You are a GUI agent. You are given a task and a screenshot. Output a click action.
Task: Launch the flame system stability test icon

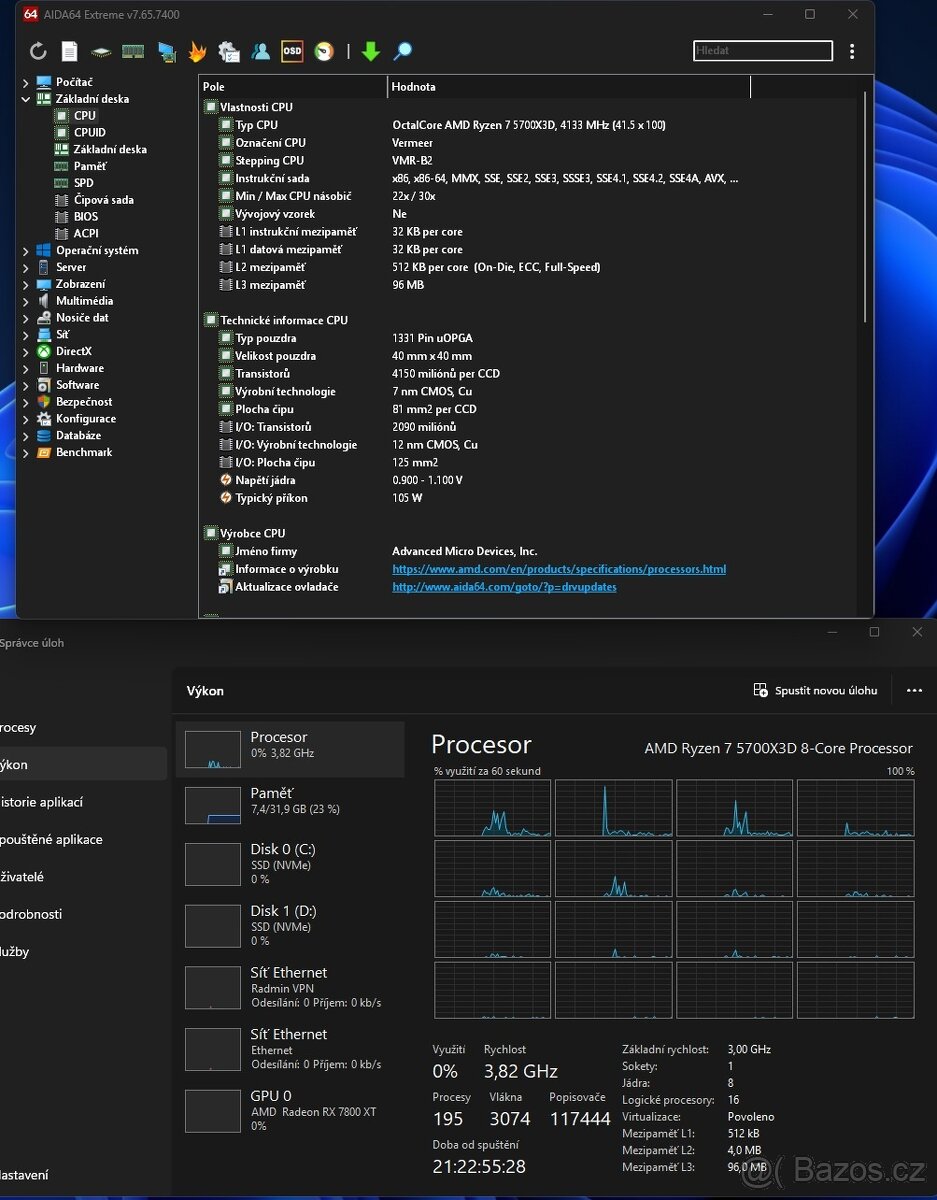click(x=198, y=51)
